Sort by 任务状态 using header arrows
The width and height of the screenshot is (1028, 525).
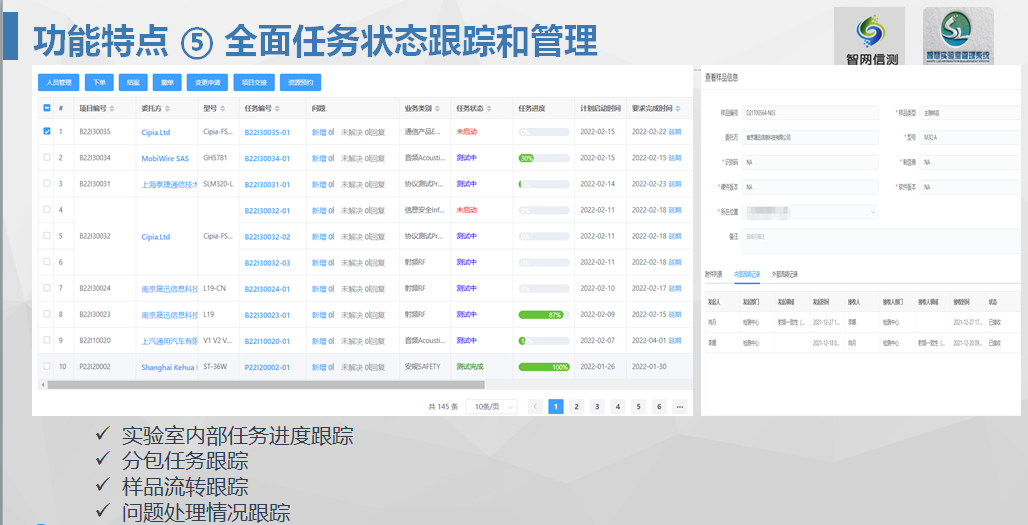pos(489,108)
